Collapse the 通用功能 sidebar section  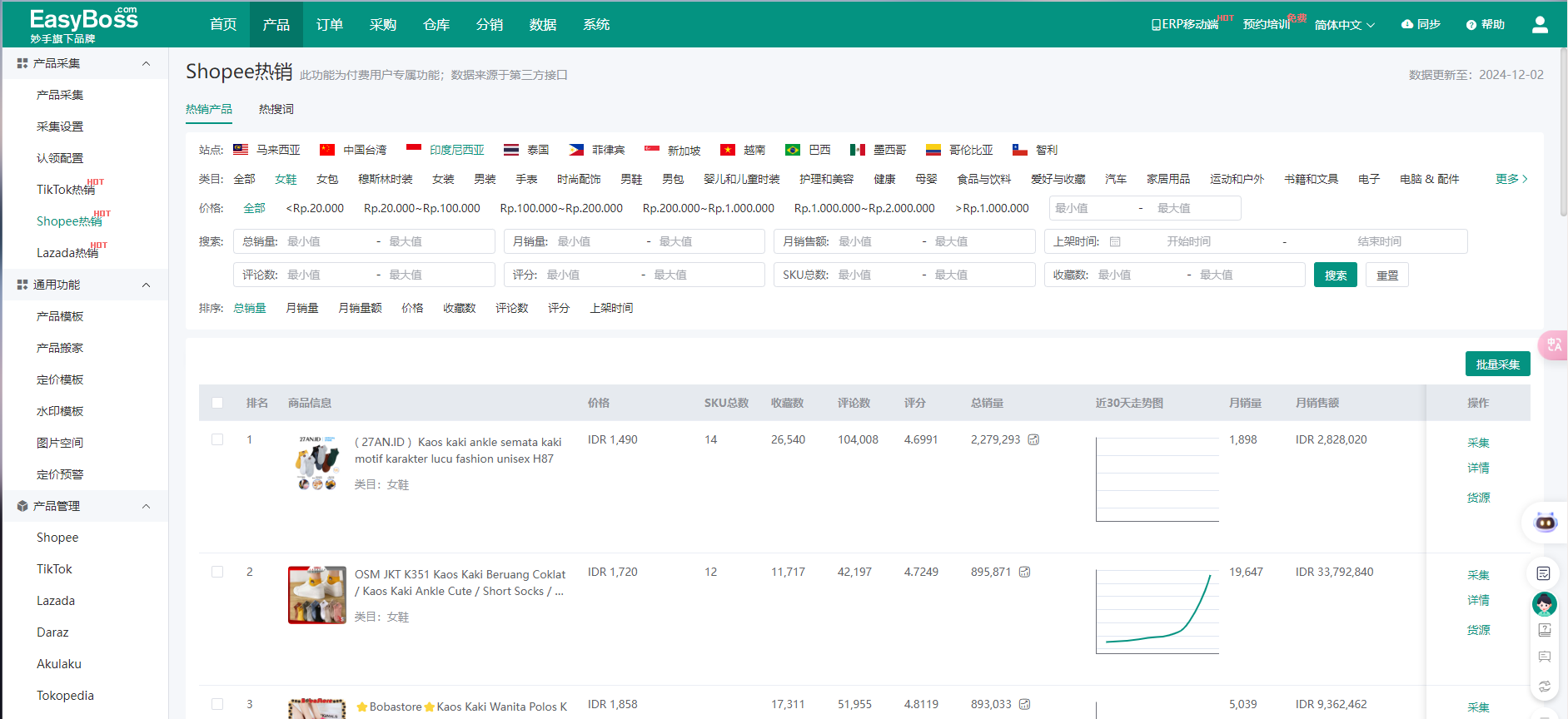point(147,285)
